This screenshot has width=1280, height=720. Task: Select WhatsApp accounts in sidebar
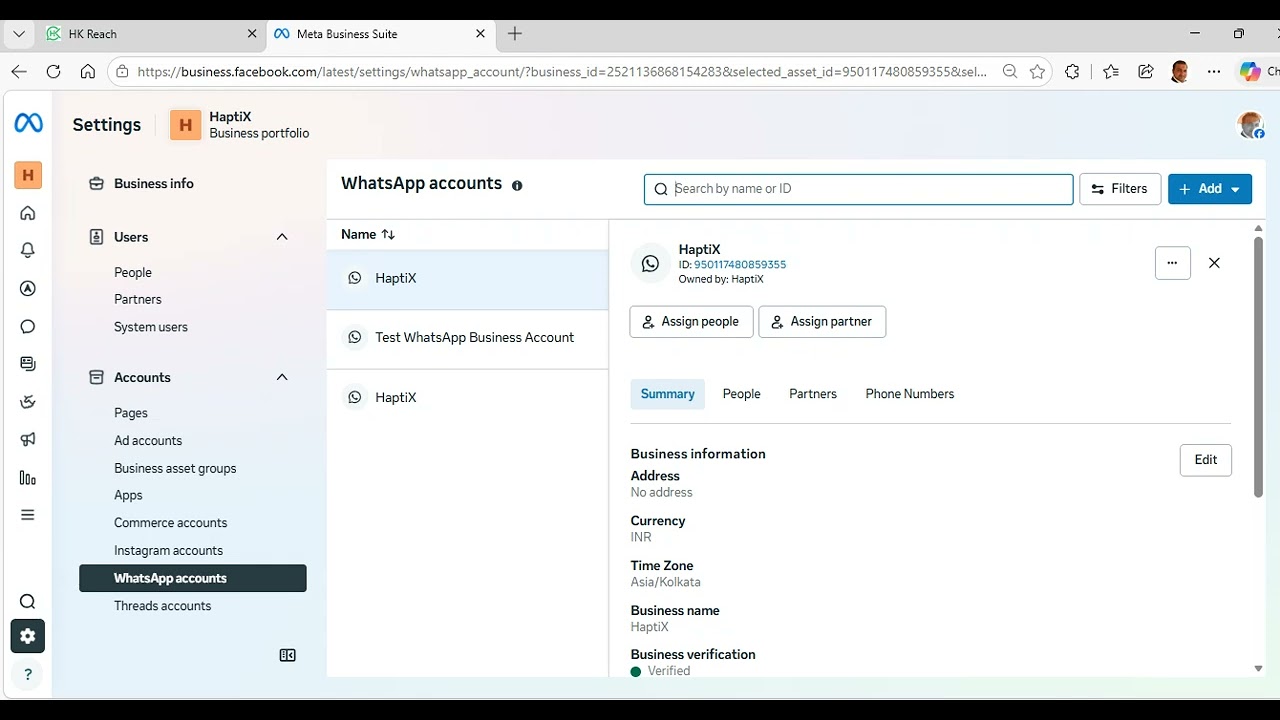tap(193, 578)
